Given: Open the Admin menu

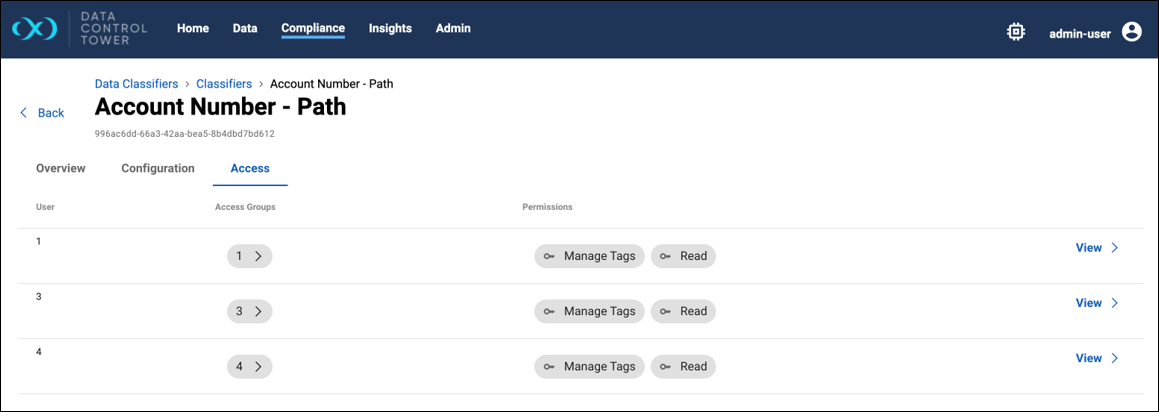Looking at the screenshot, I should pos(453,29).
